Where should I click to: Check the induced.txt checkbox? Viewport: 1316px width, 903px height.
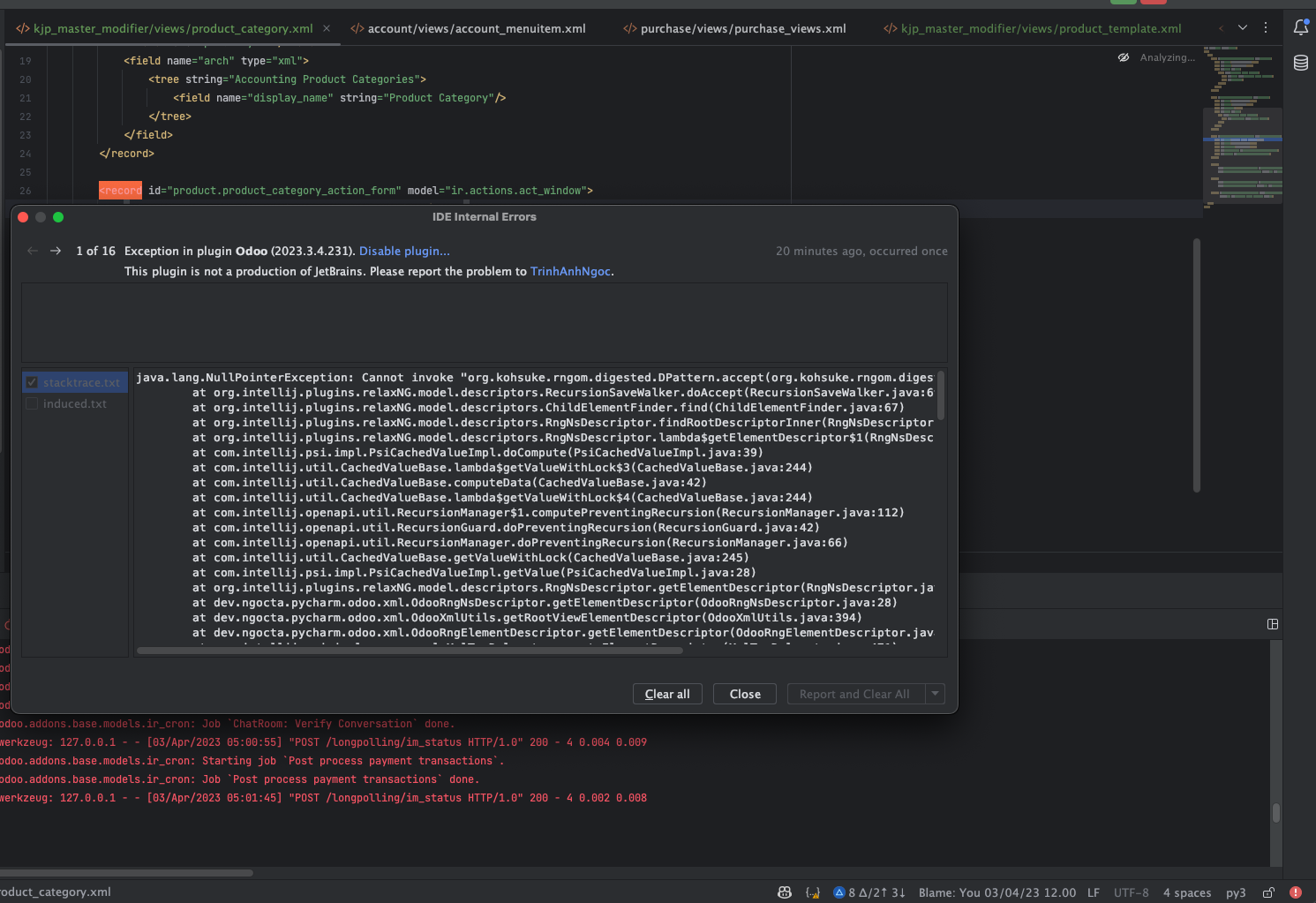pos(32,403)
